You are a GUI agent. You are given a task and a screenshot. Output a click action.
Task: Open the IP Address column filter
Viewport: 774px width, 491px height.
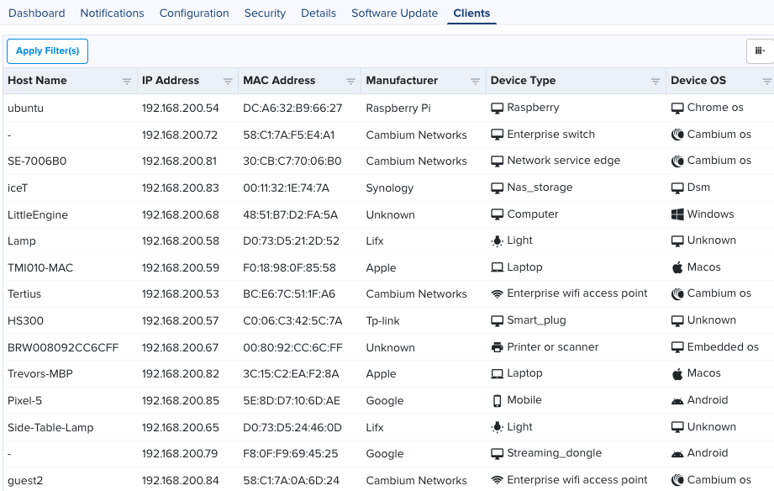tap(228, 81)
